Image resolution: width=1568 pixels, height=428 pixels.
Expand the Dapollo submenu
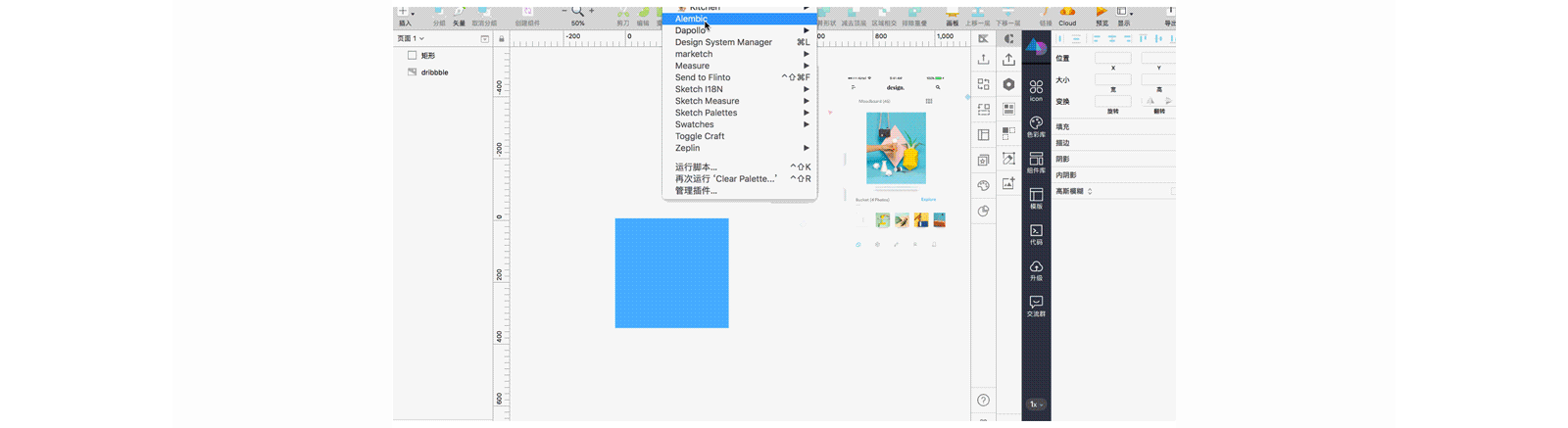pos(740,30)
